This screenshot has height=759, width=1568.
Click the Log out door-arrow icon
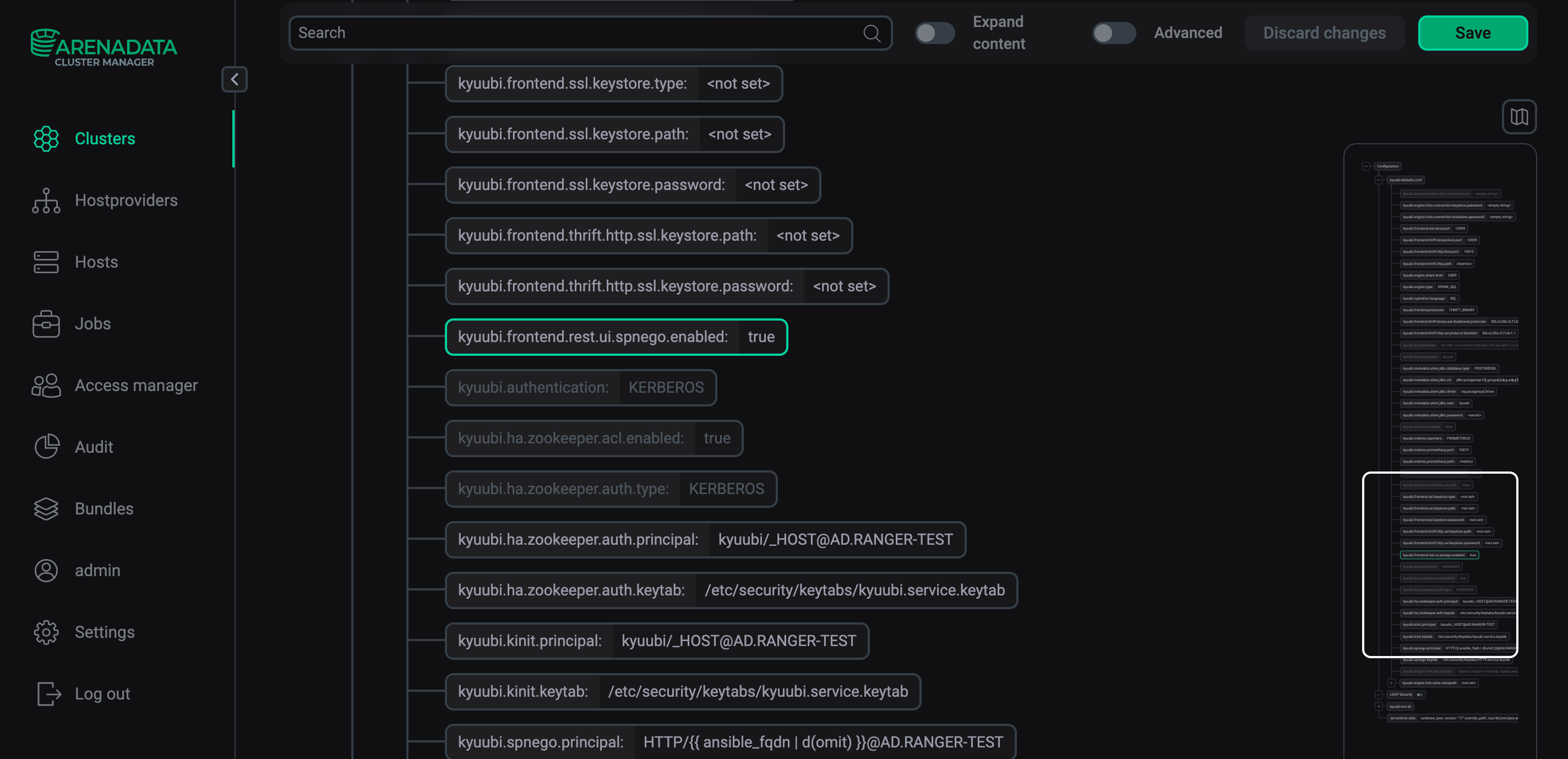click(48, 694)
